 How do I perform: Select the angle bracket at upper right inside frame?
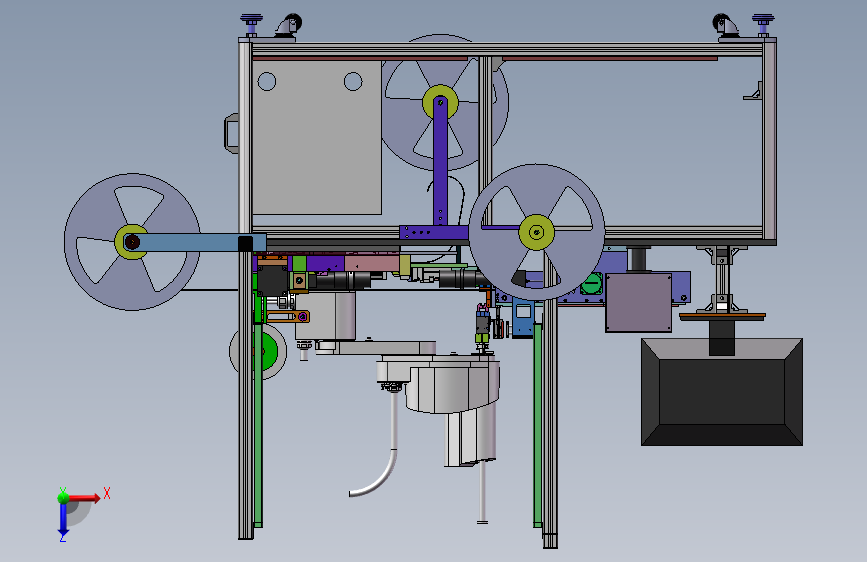coord(753,91)
